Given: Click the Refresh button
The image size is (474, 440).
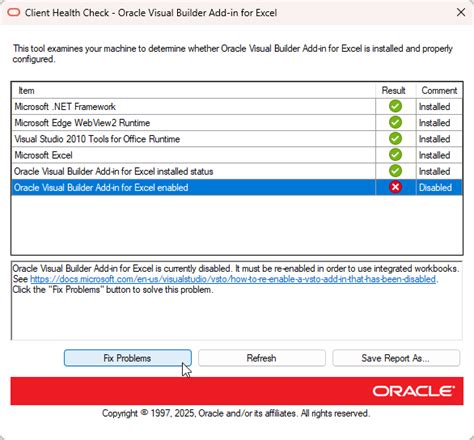Looking at the screenshot, I should coord(262,358).
